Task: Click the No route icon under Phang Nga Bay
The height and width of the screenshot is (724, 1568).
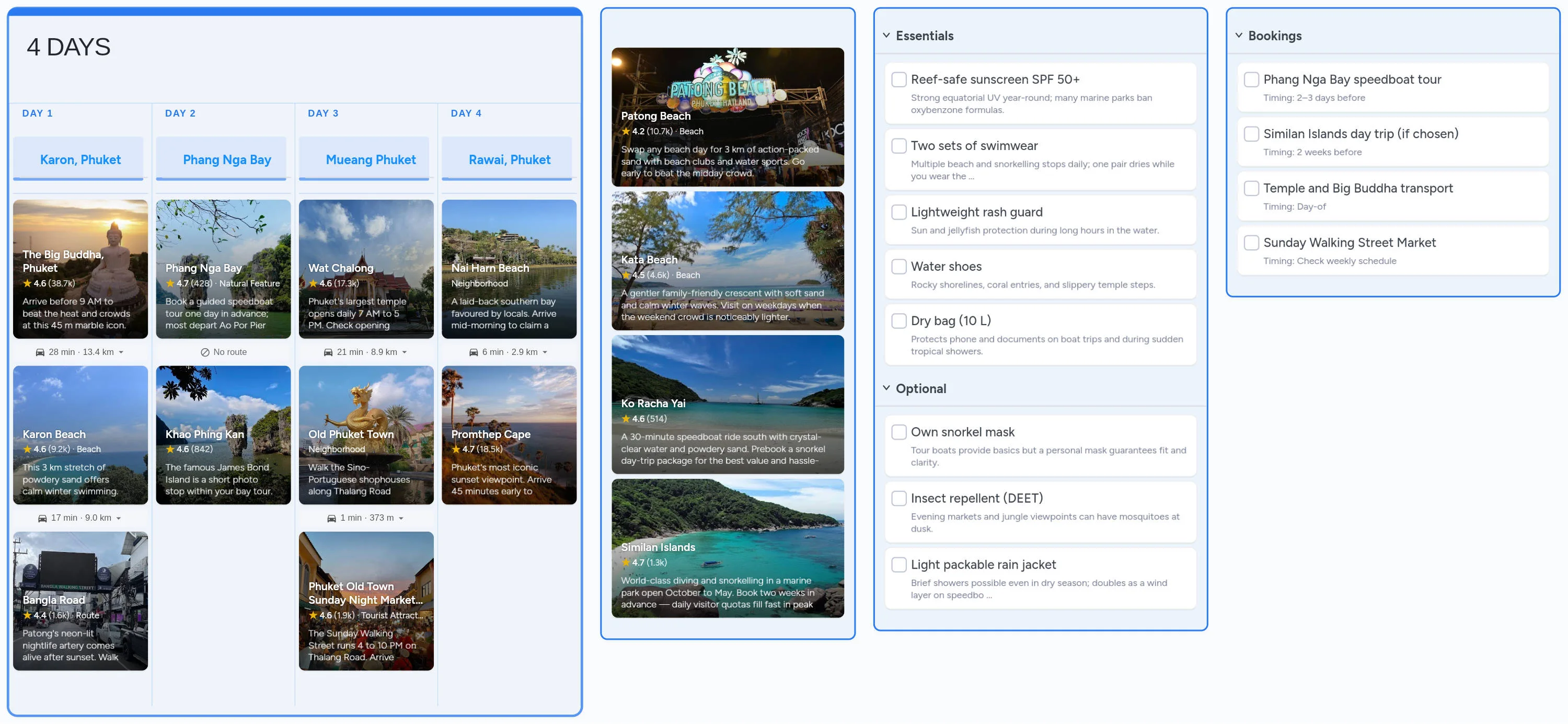Action: 205,352
